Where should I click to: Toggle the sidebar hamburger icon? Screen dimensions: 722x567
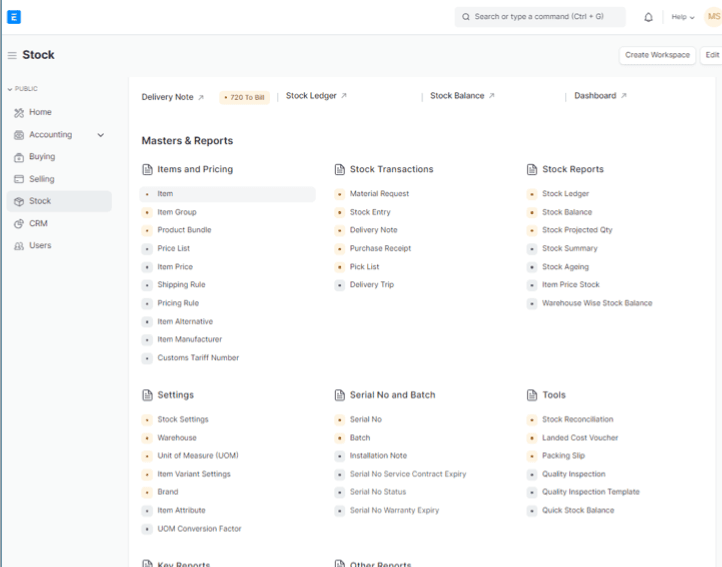click(12, 55)
